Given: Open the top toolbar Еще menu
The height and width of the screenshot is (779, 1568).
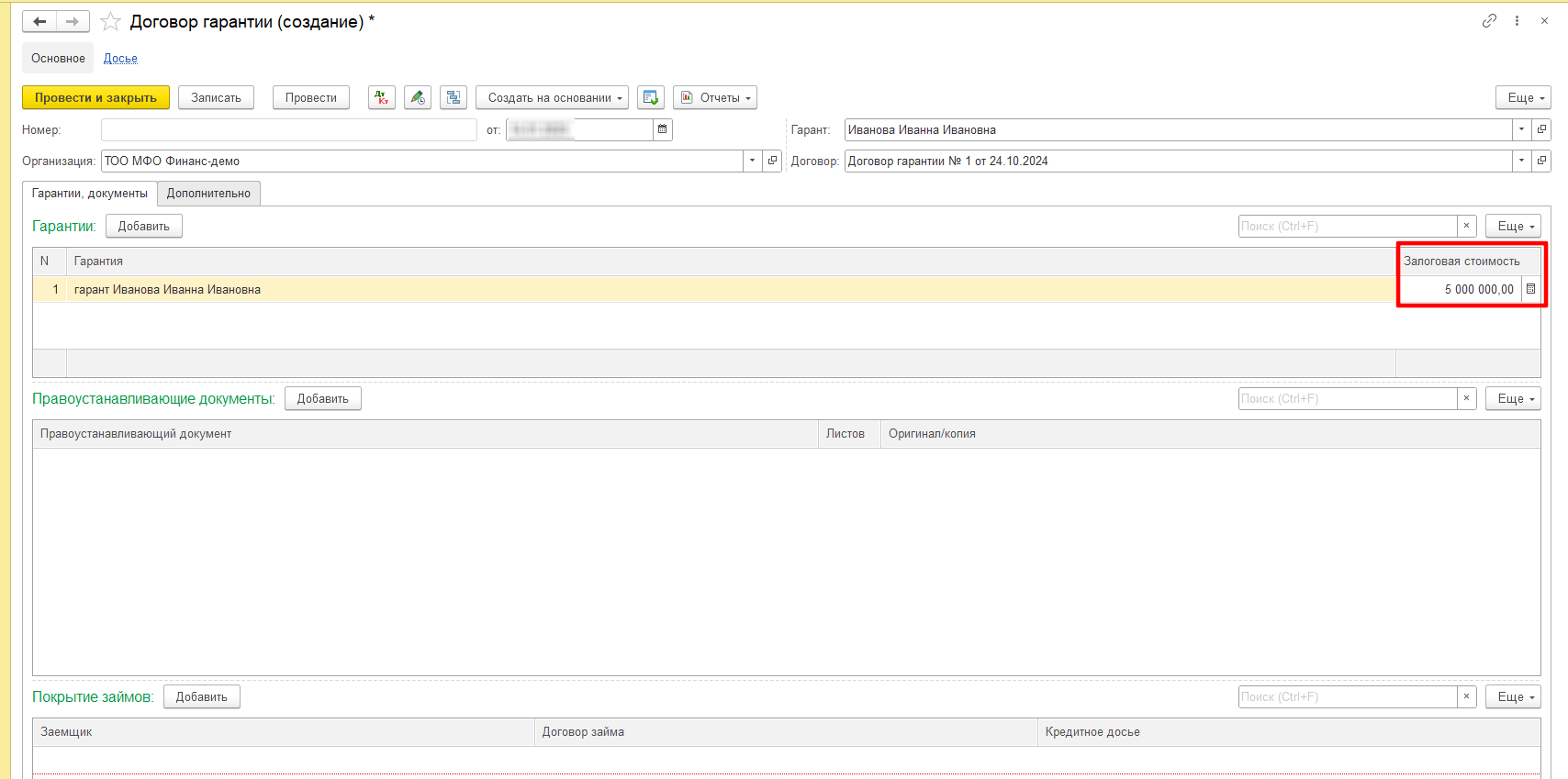Looking at the screenshot, I should 1524,97.
